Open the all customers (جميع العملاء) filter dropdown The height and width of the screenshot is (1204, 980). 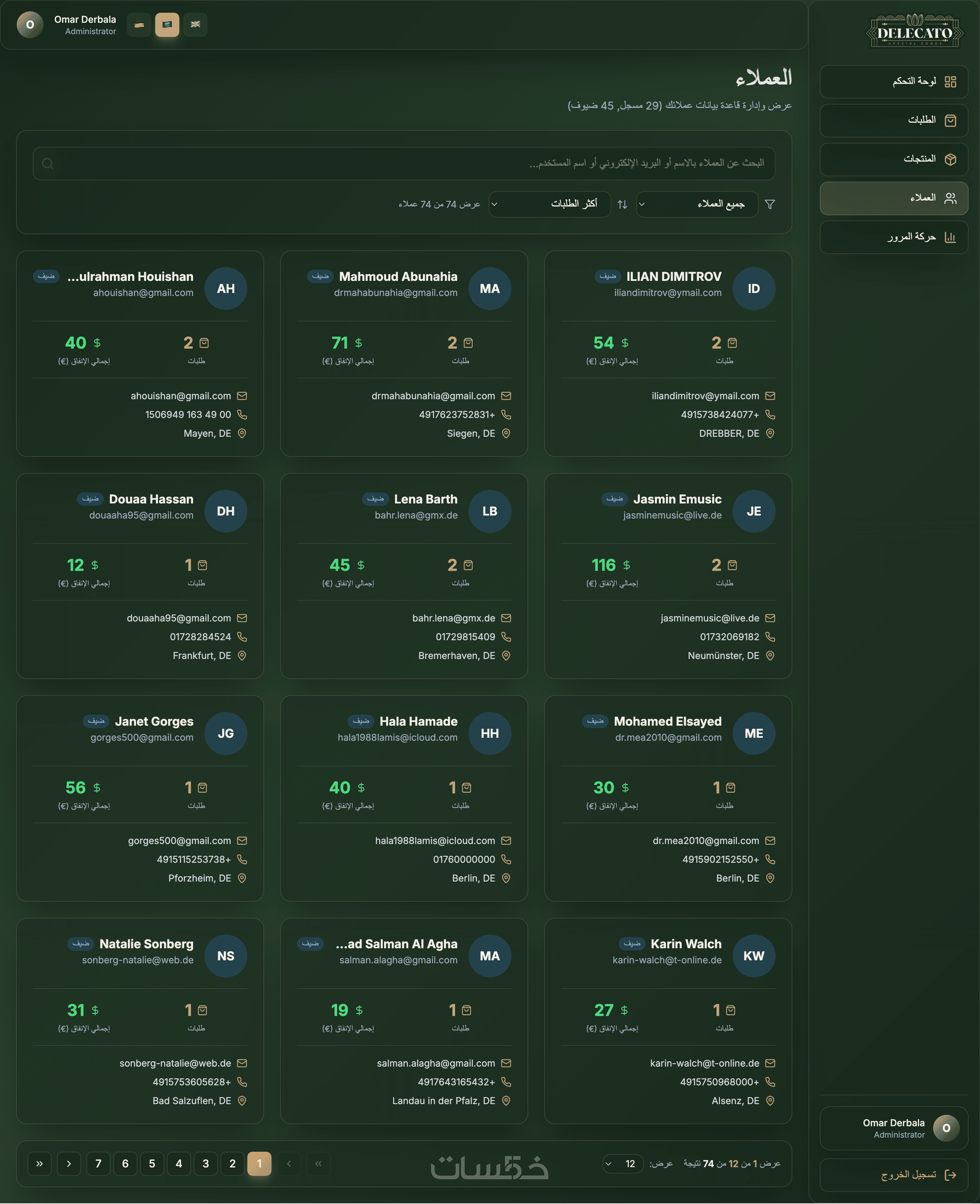coord(696,204)
